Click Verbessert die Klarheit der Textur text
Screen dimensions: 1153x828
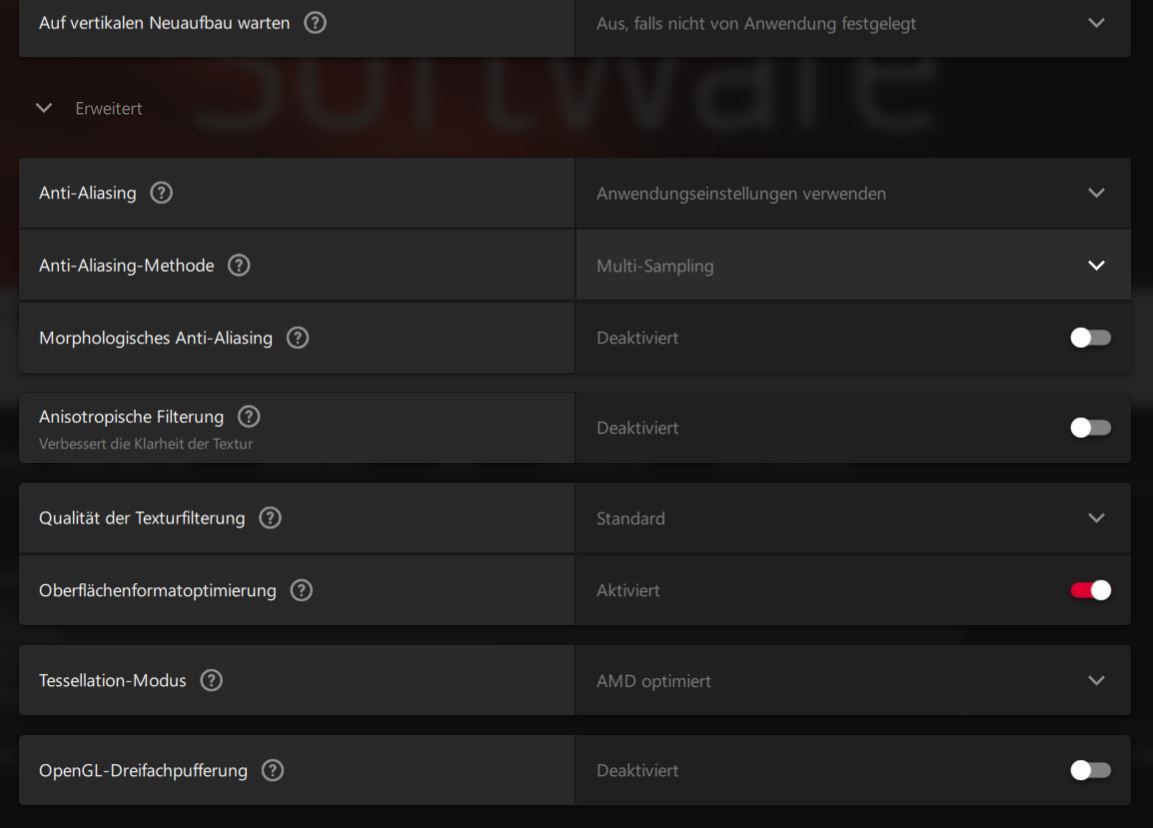point(146,443)
